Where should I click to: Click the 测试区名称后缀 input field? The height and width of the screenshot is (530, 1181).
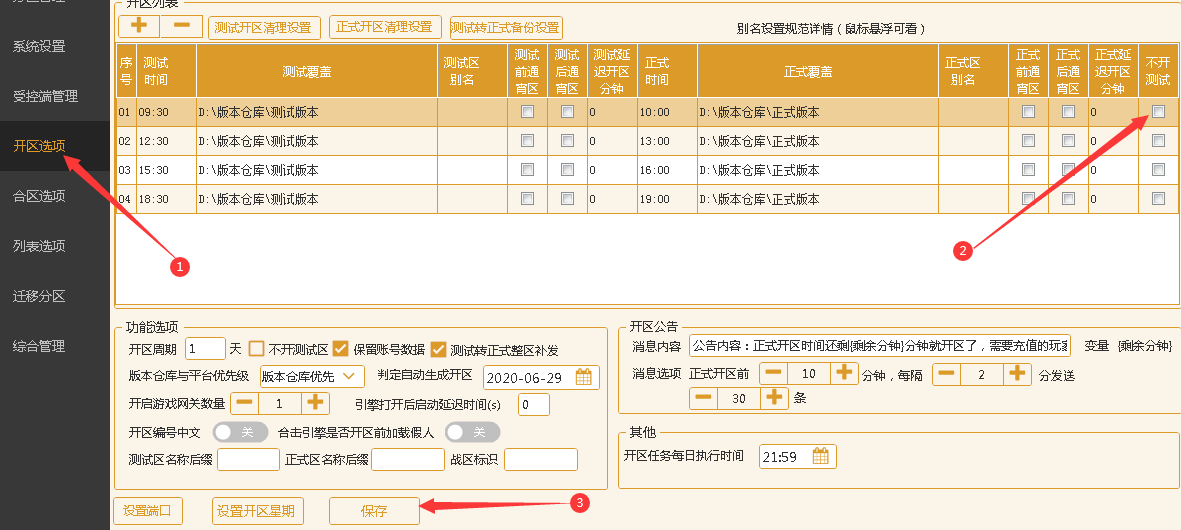pyautogui.click(x=248, y=459)
